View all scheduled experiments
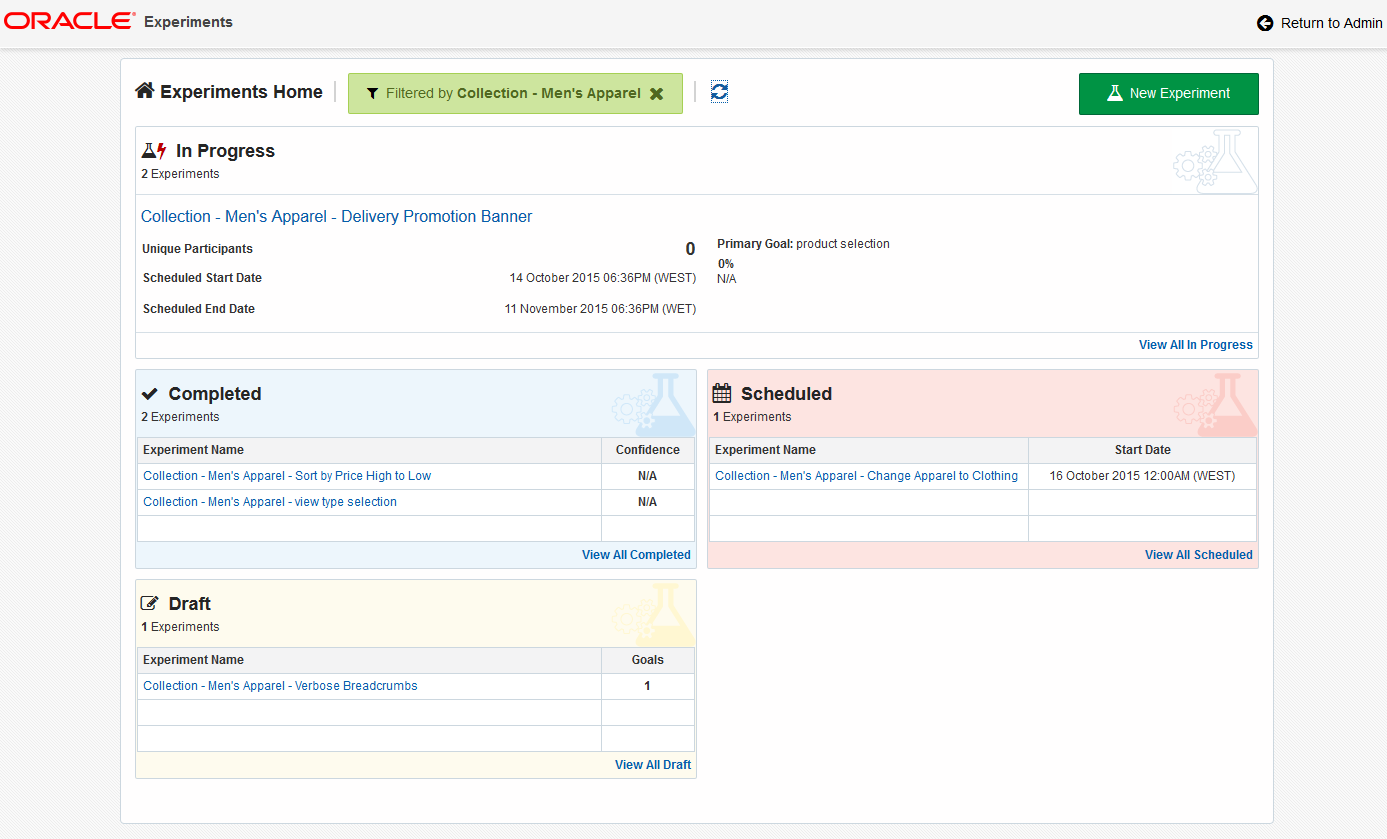1387x839 pixels. click(1198, 555)
